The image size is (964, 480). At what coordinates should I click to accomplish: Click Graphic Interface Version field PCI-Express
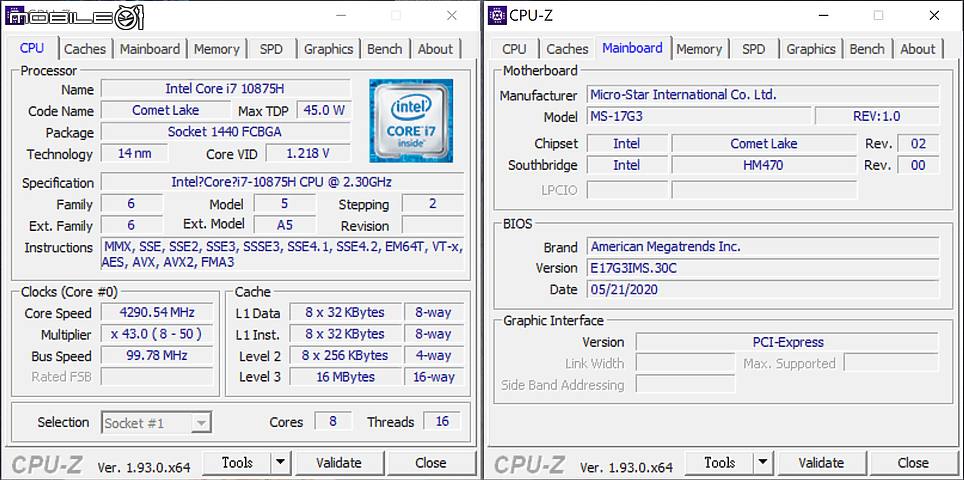(x=787, y=342)
